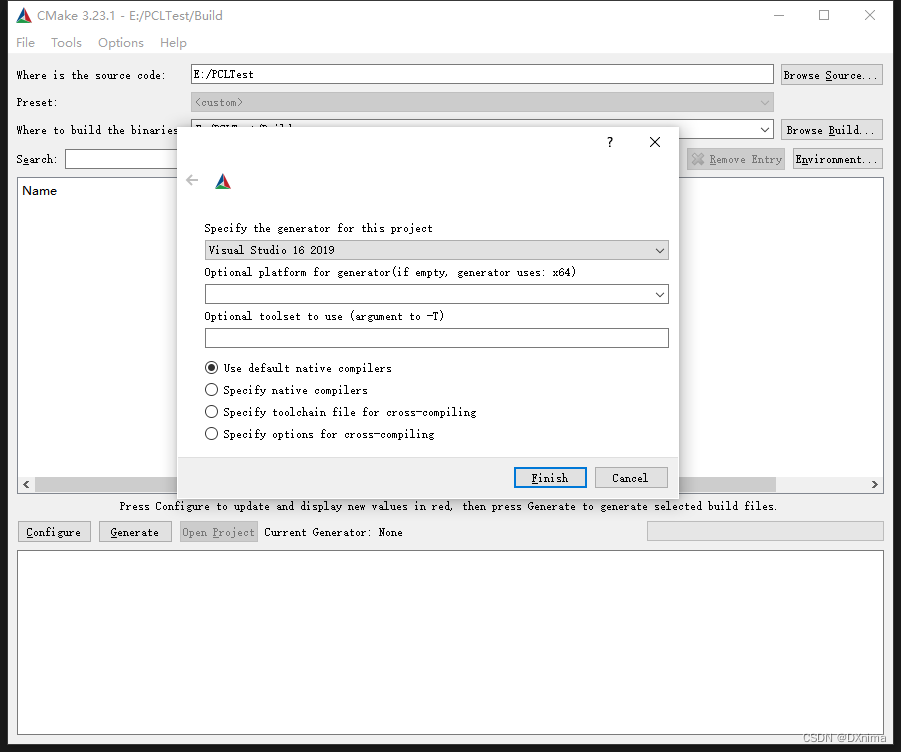
Task: Click the Cancel button in the dialog
Action: tap(631, 477)
